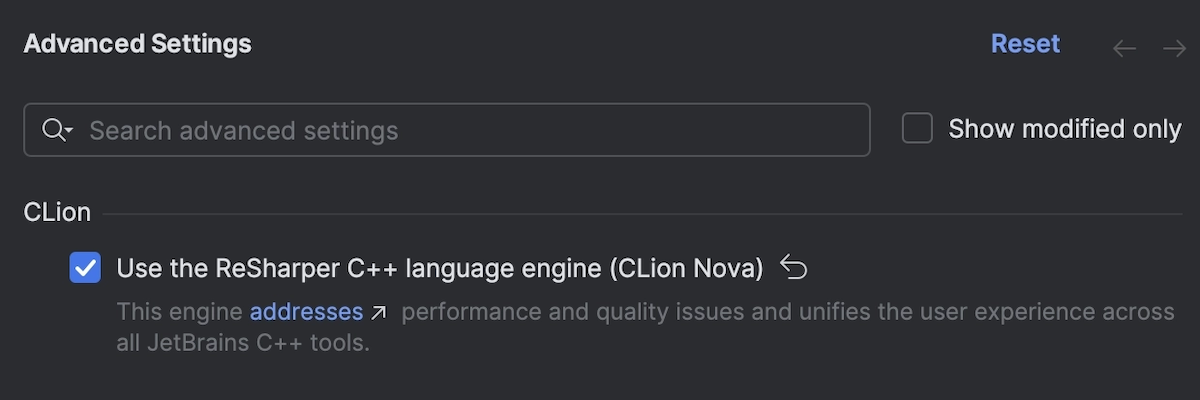
Task: Navigate back with the left arrow
Action: [1125, 48]
